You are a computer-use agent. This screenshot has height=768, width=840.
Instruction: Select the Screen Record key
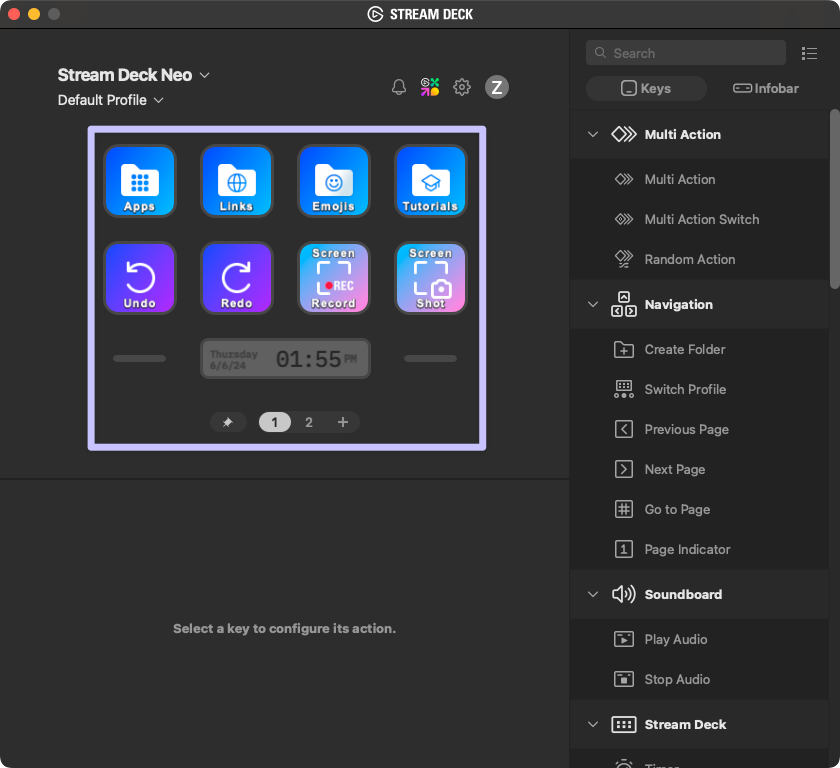333,278
